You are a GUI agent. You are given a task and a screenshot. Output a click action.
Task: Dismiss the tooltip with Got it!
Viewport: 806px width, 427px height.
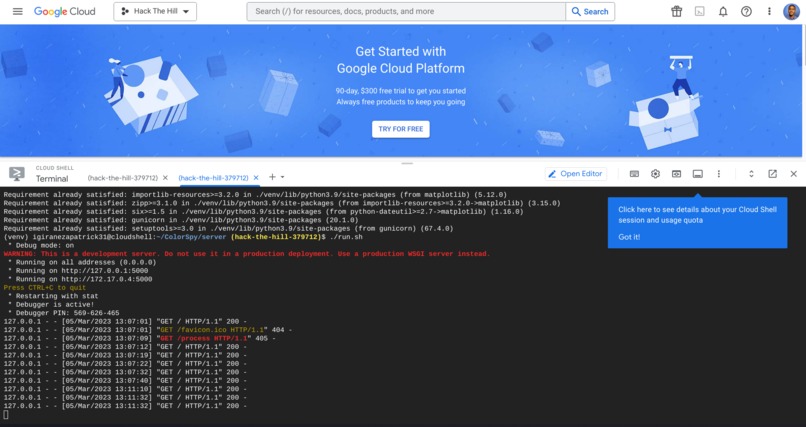pos(629,237)
